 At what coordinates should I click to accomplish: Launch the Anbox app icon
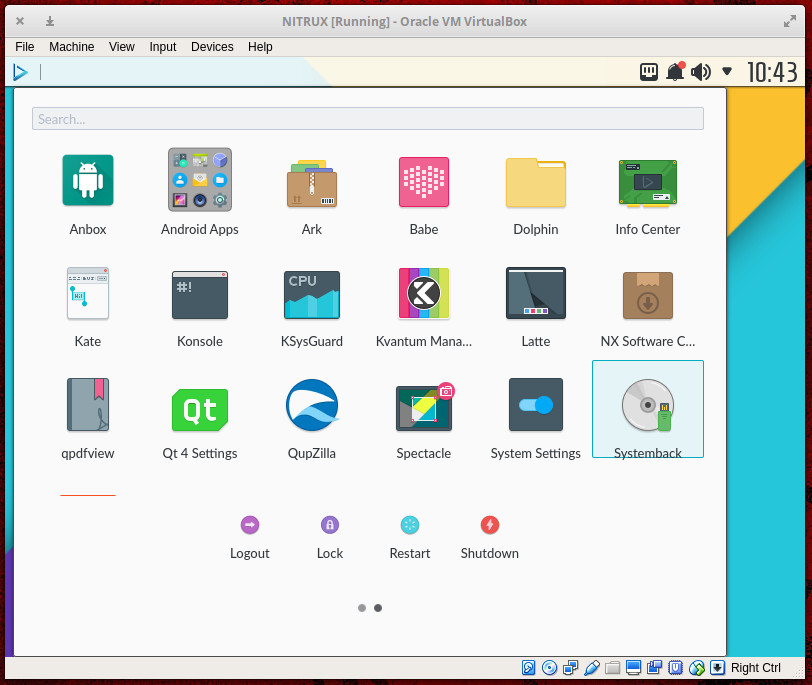click(88, 181)
